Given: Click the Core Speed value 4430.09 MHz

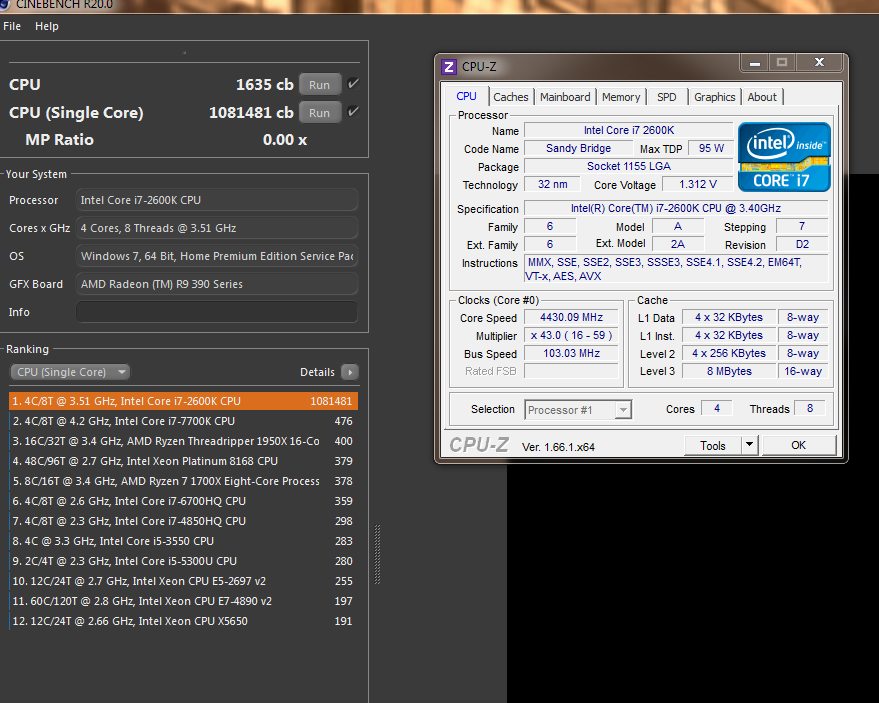Looking at the screenshot, I should click(571, 317).
